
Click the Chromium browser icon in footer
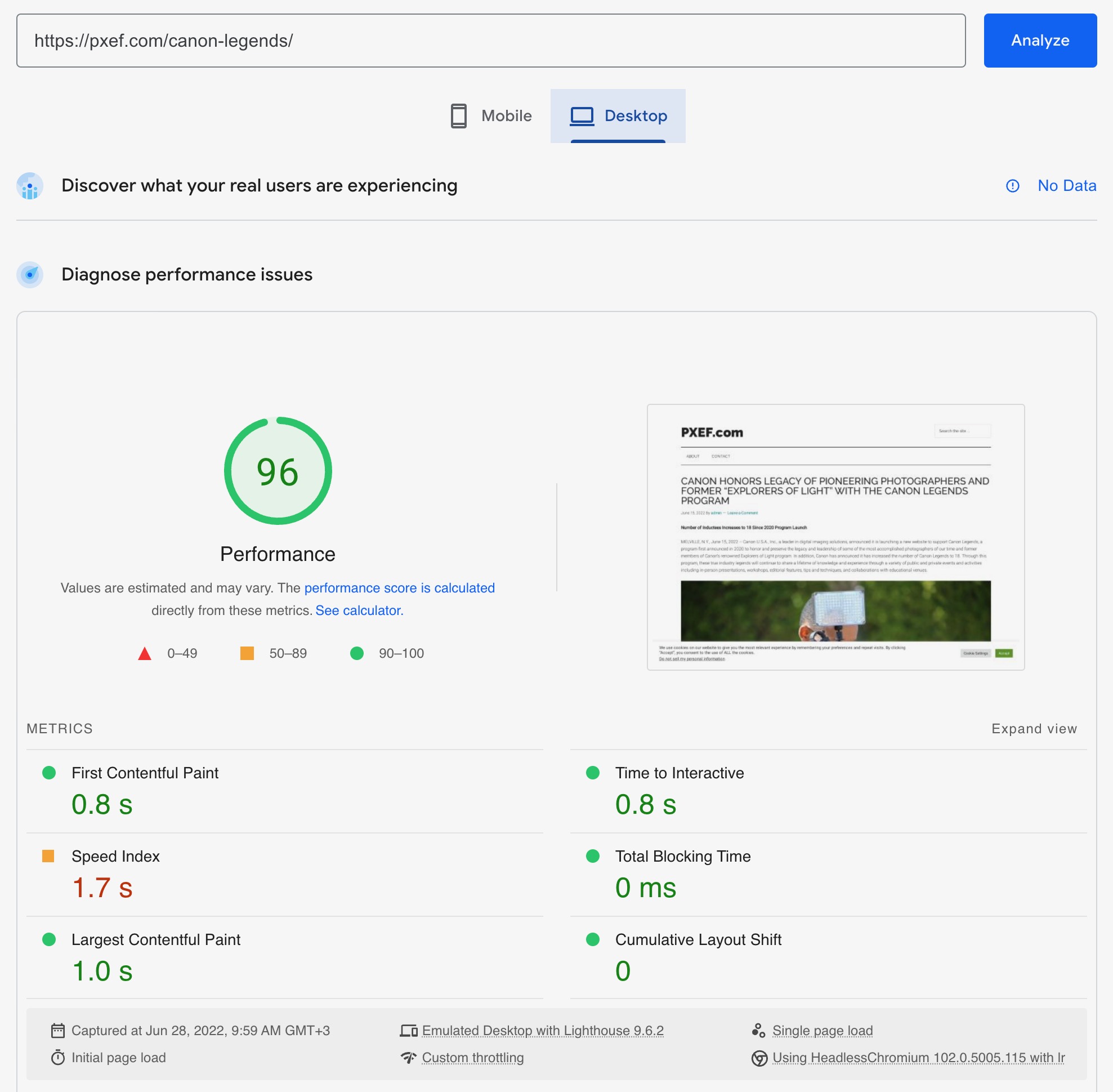coord(759,1058)
